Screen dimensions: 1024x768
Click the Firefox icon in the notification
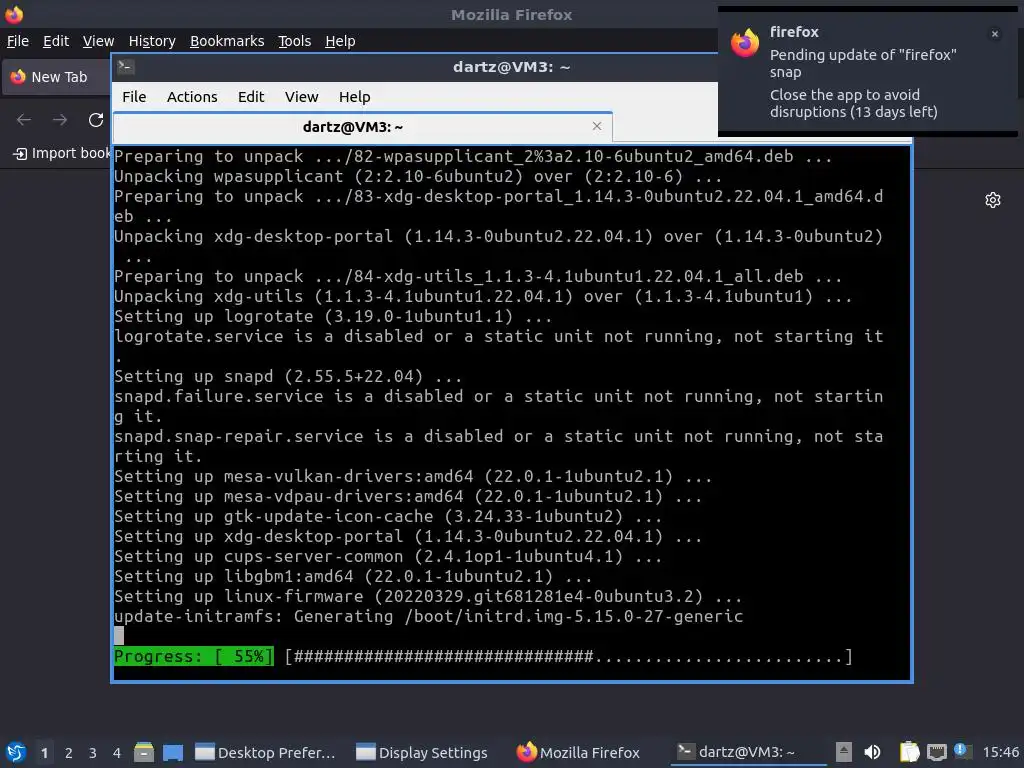744,43
